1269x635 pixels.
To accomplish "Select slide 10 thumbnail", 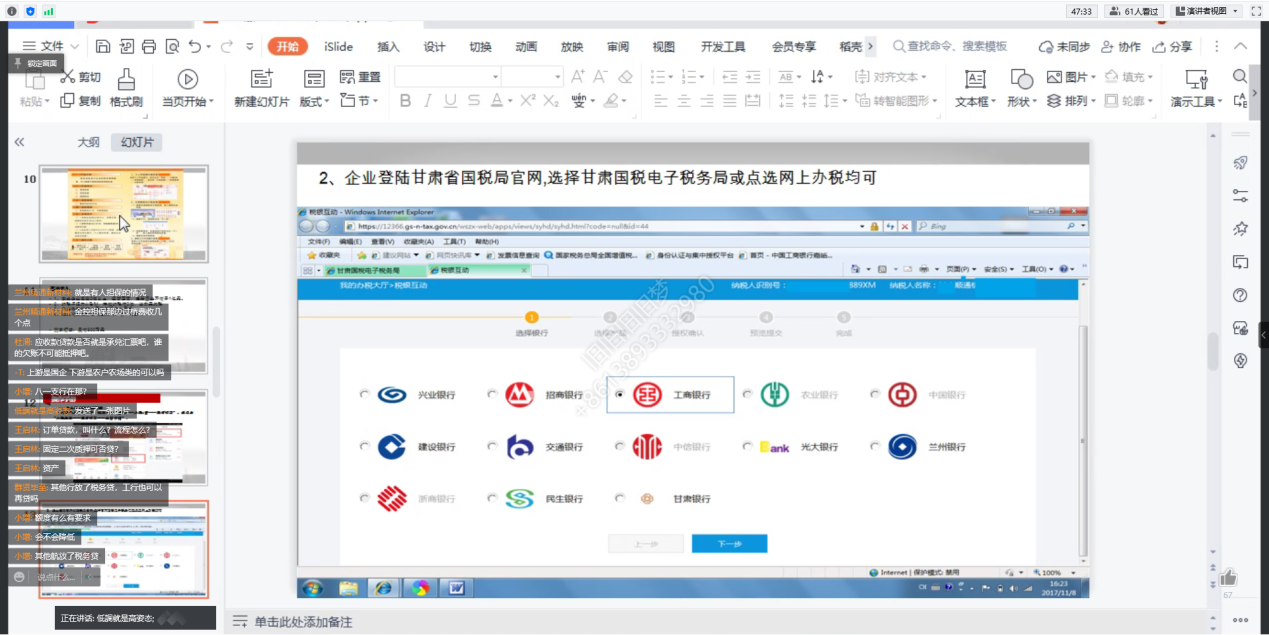I will click(123, 214).
